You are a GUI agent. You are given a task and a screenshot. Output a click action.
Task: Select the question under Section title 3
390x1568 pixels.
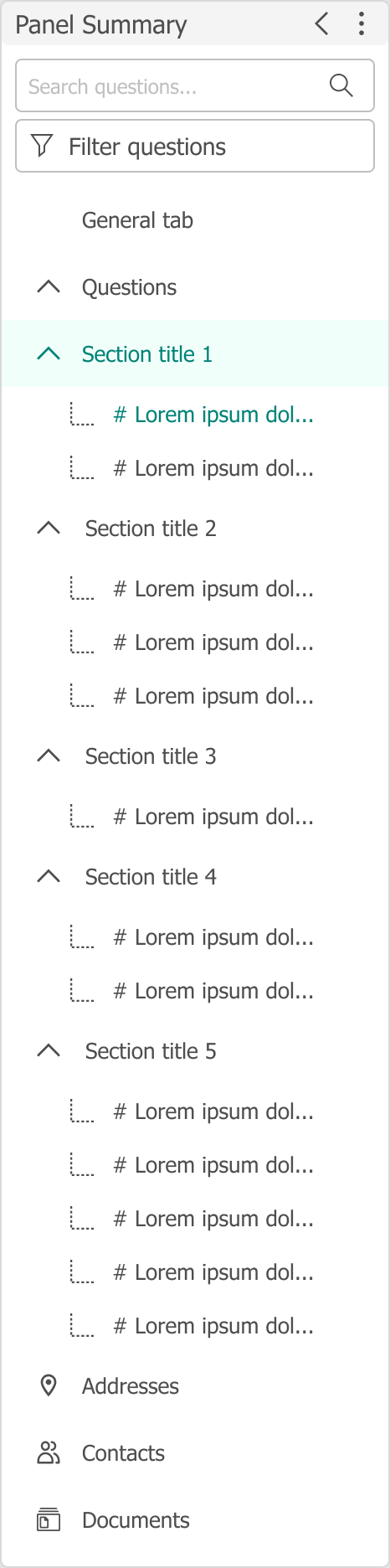(x=213, y=817)
